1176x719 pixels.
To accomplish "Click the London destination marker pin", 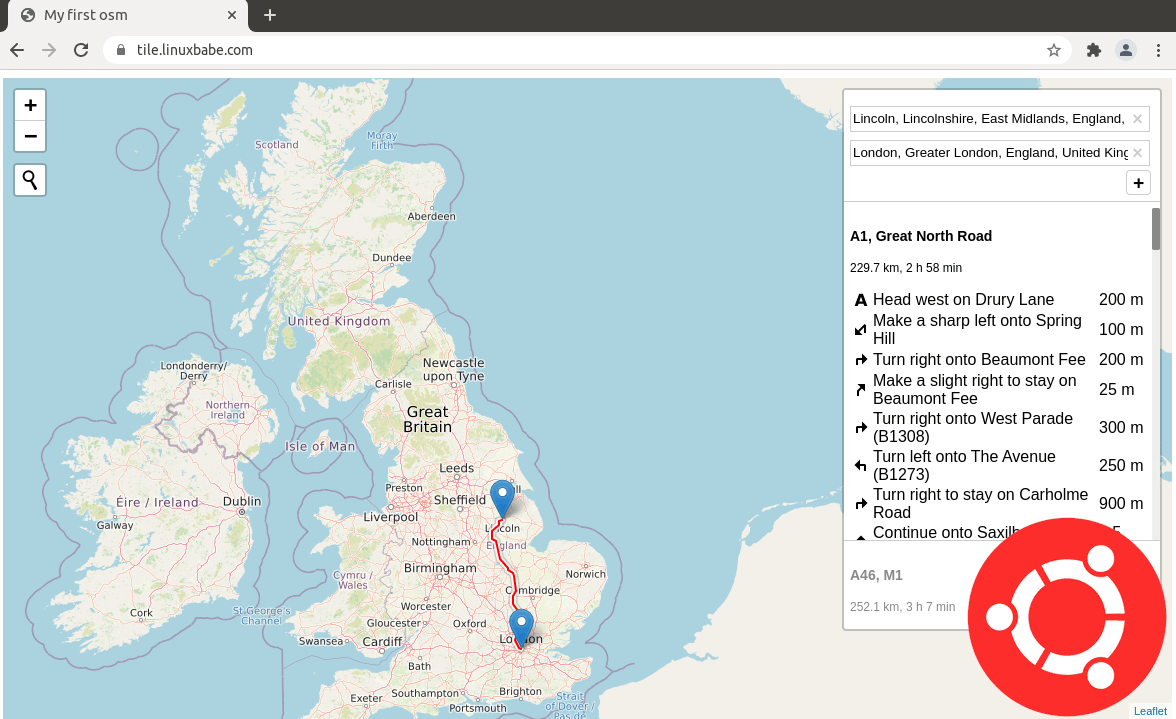I will [521, 625].
